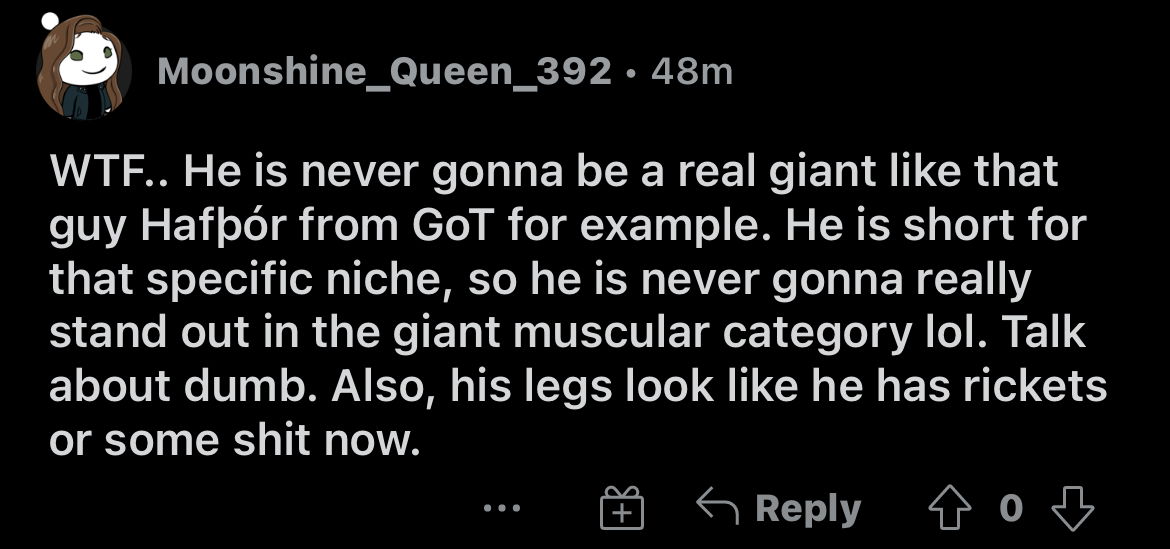Click the word GoT in the comment text
The image size is (1170, 549).
point(455,225)
